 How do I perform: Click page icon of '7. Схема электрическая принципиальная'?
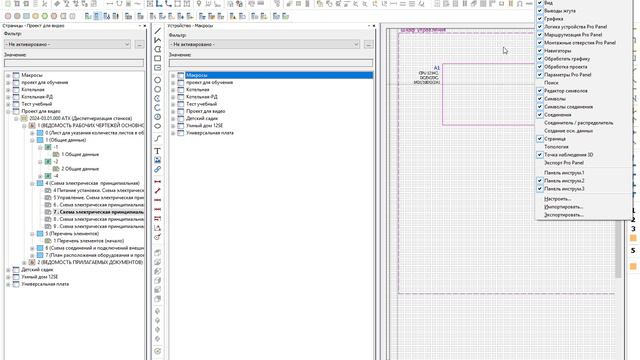48,212
